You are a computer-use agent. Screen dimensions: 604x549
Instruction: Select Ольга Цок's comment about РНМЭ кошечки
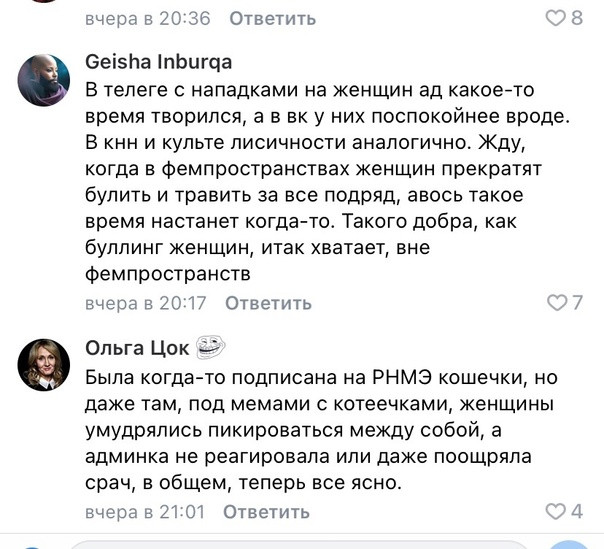pos(321,430)
